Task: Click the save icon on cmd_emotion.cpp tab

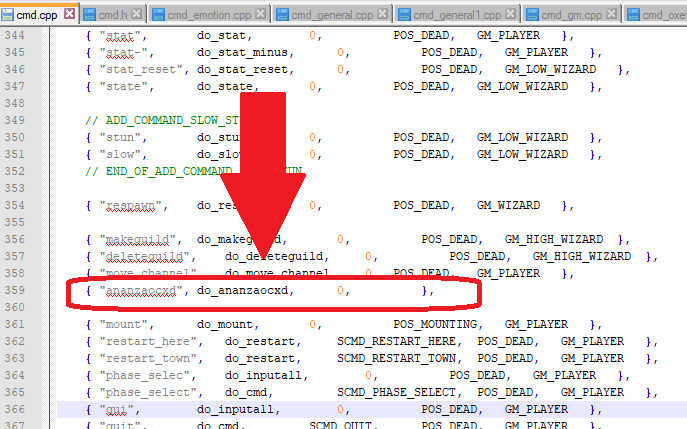Action: pyautogui.click(x=158, y=14)
